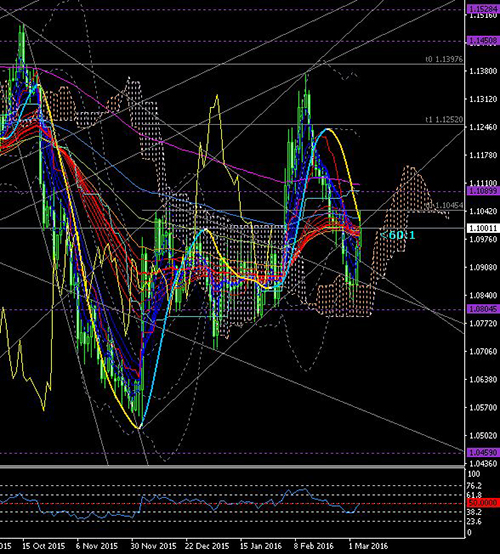This screenshot has width=500, height=554.
Task: Click the t0 1.13976 line label
Action: 444,59
